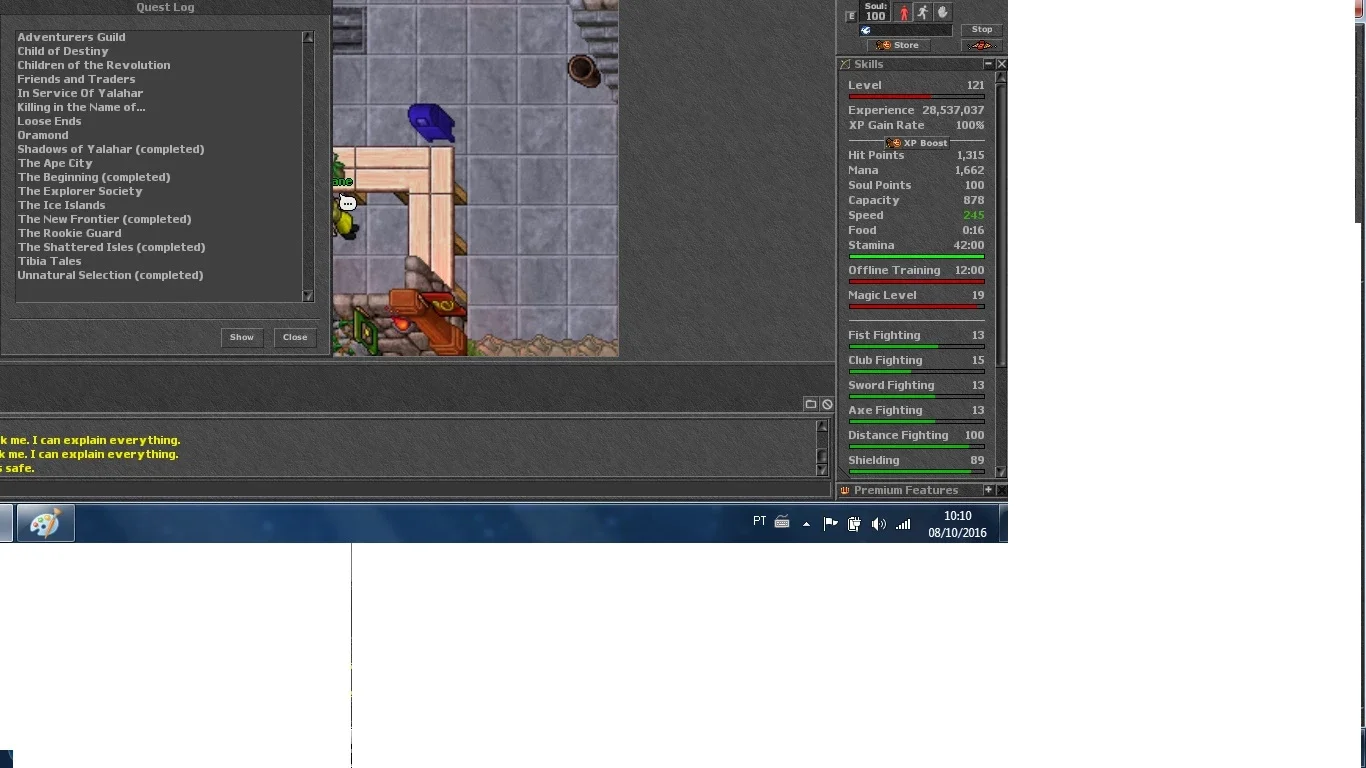The height and width of the screenshot is (768, 1366).
Task: Click the Stop button
Action: [x=982, y=30]
